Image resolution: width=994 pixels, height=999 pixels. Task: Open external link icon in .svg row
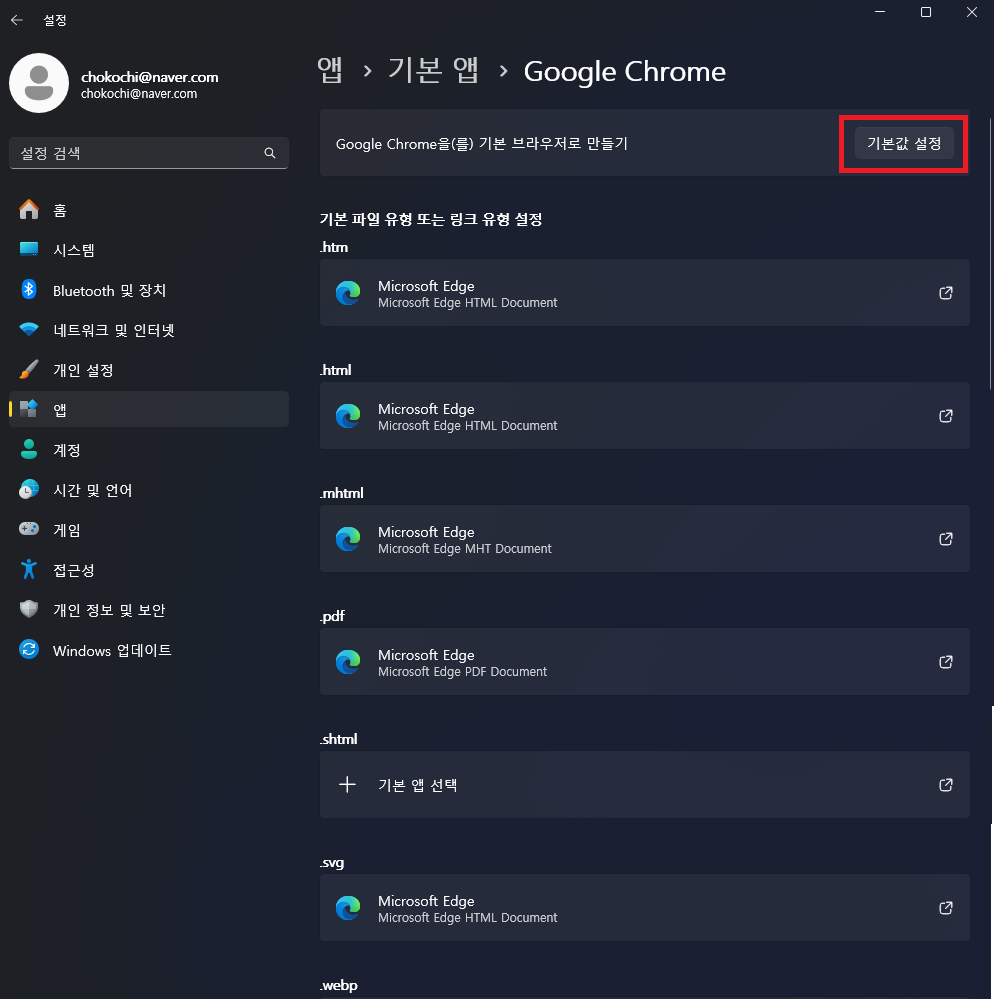946,908
